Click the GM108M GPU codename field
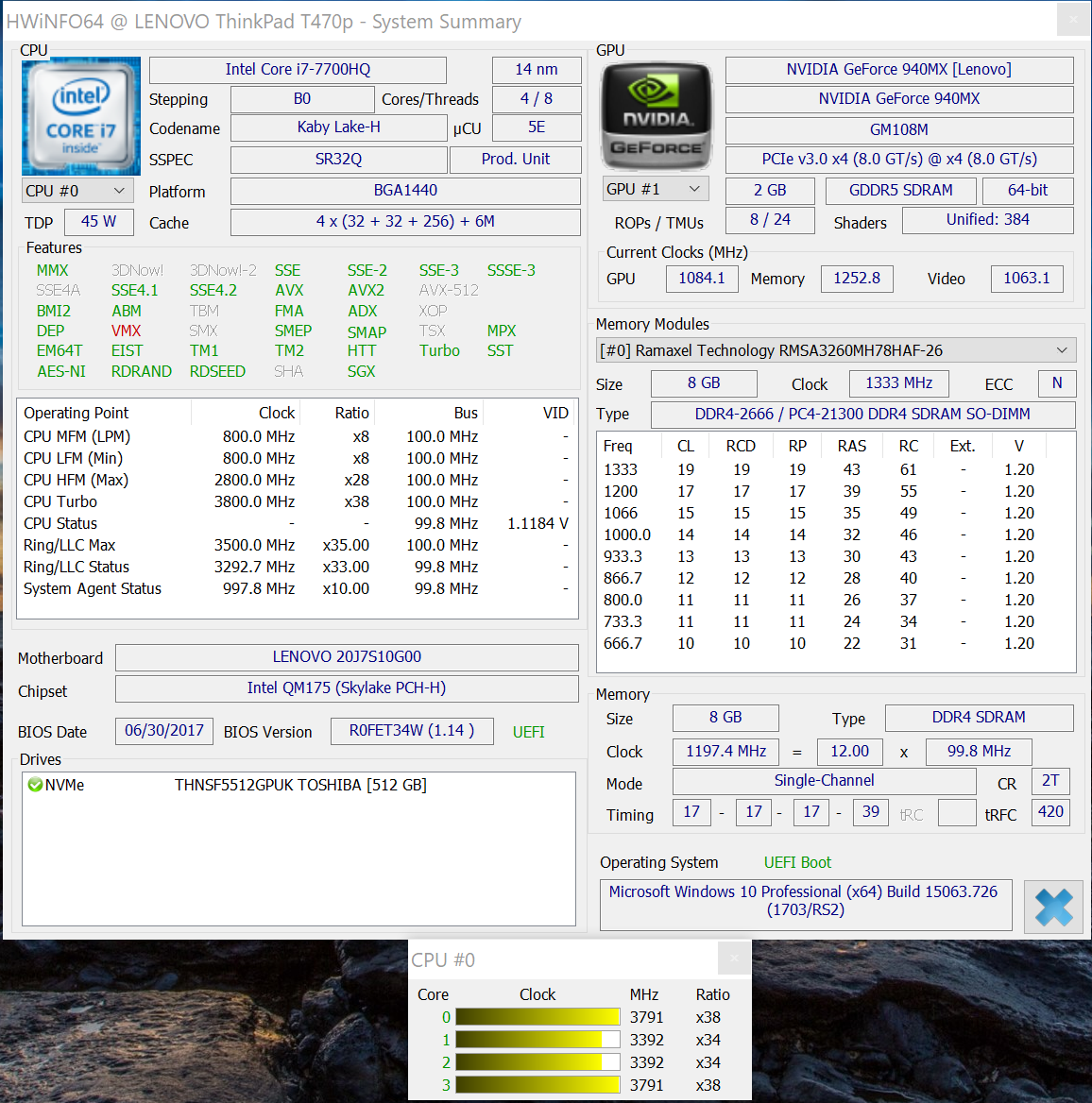 coord(899,130)
